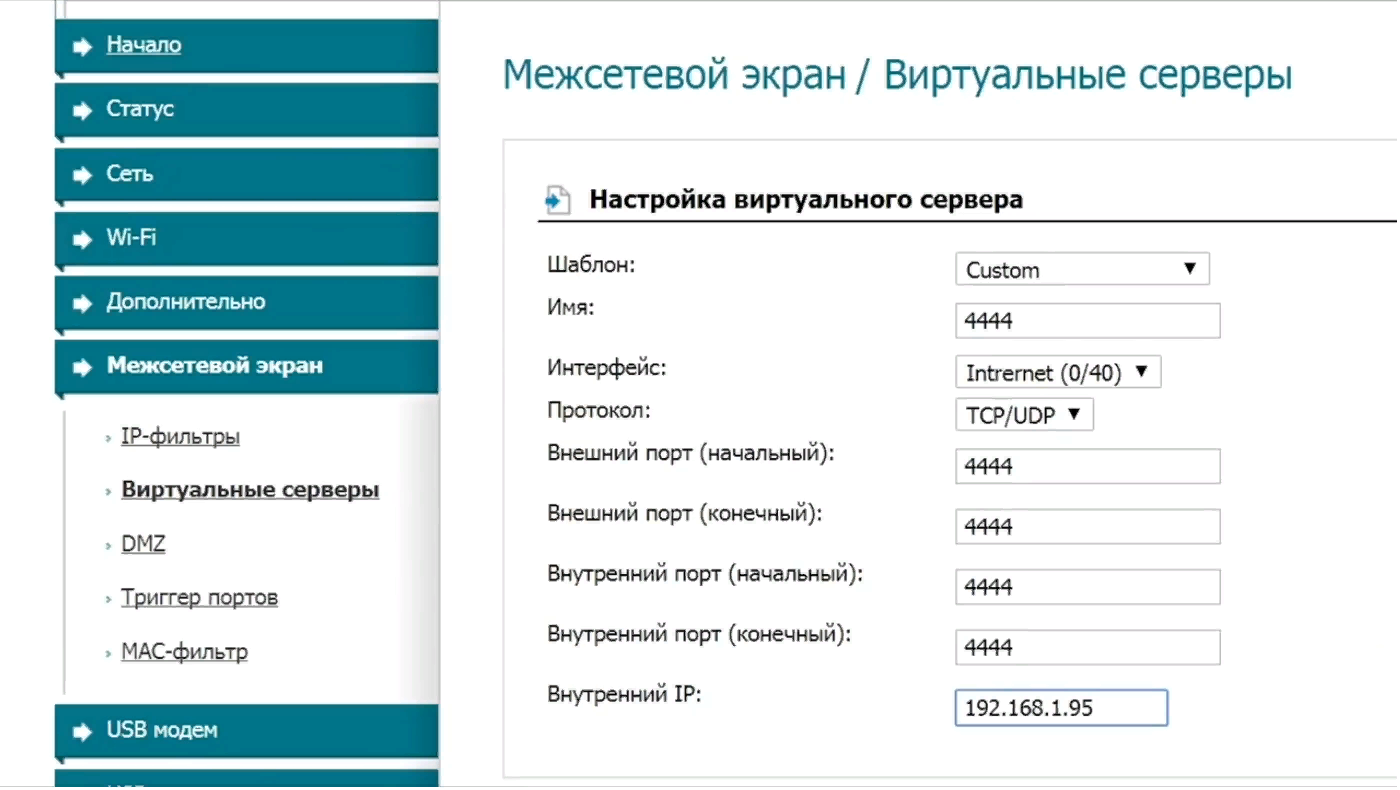This screenshot has height=790, width=1400.
Task: Click the arrow icon beside Статус
Action: pos(82,111)
